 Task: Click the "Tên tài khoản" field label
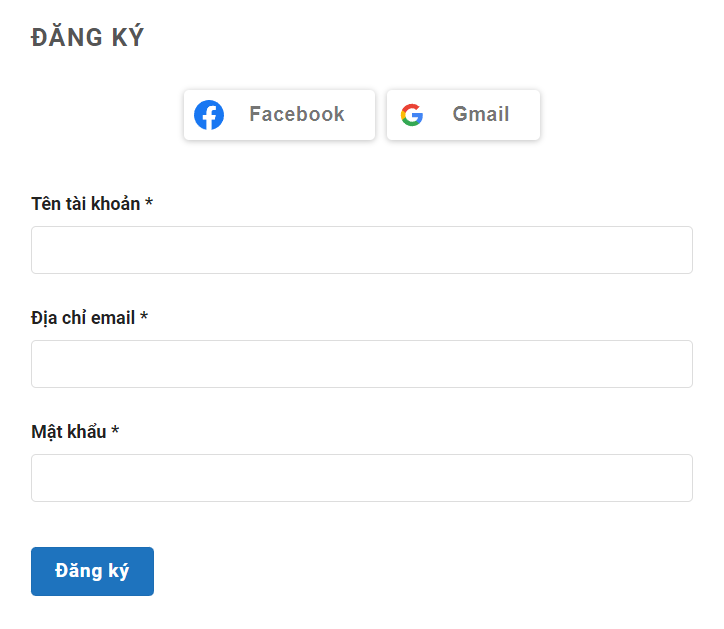[x=86, y=204]
